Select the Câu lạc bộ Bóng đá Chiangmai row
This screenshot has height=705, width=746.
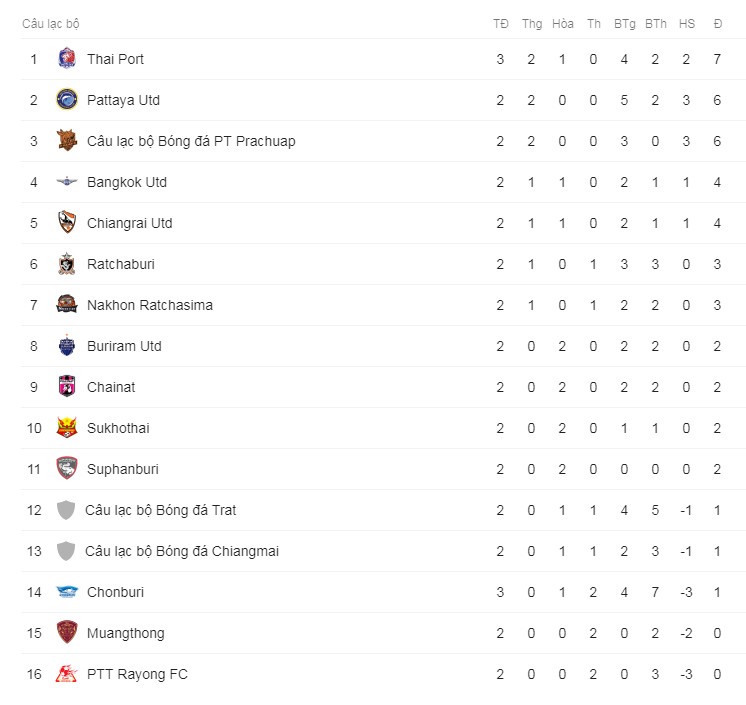tap(383, 551)
